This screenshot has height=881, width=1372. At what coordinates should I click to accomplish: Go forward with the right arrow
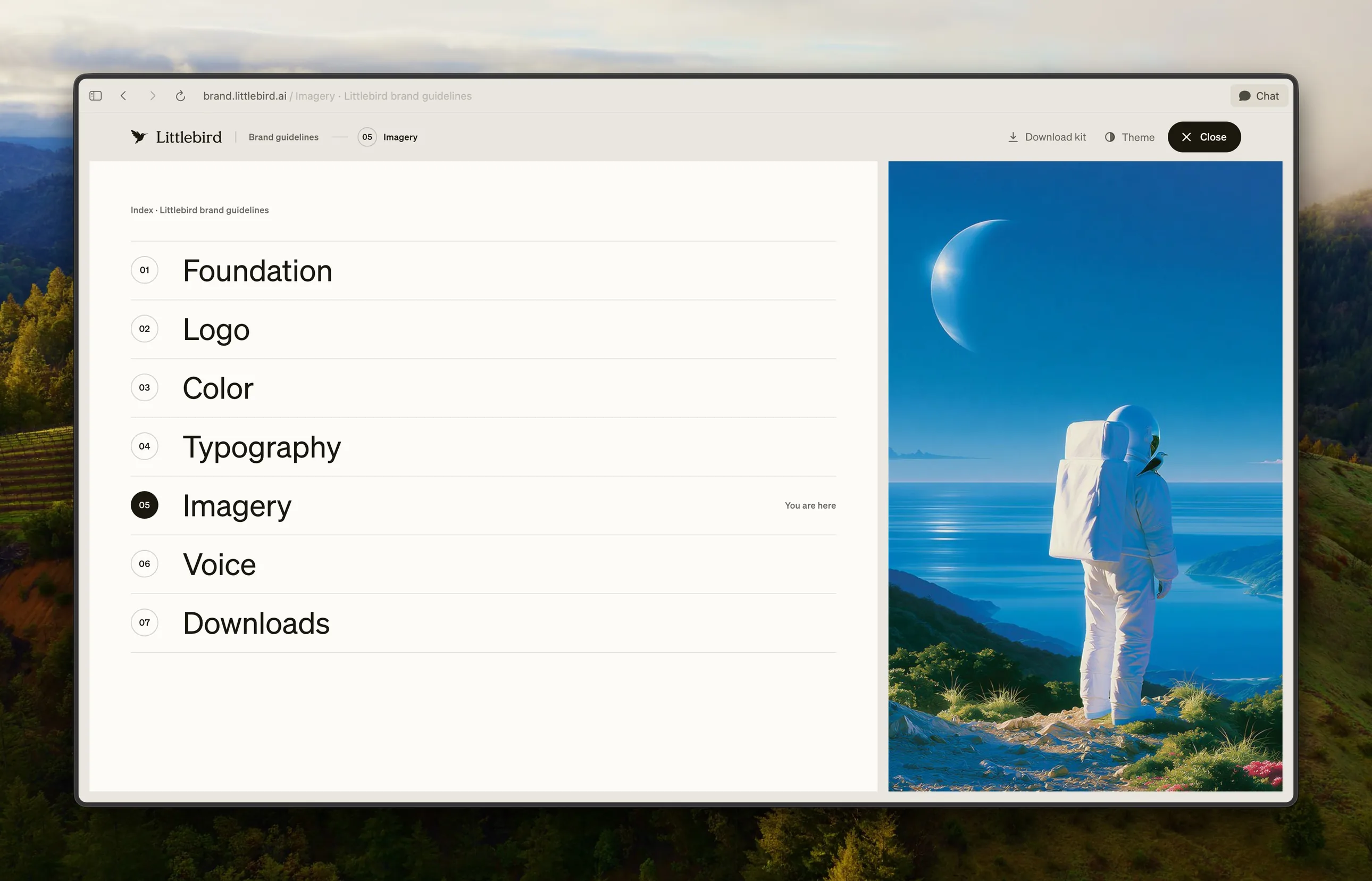click(x=152, y=96)
